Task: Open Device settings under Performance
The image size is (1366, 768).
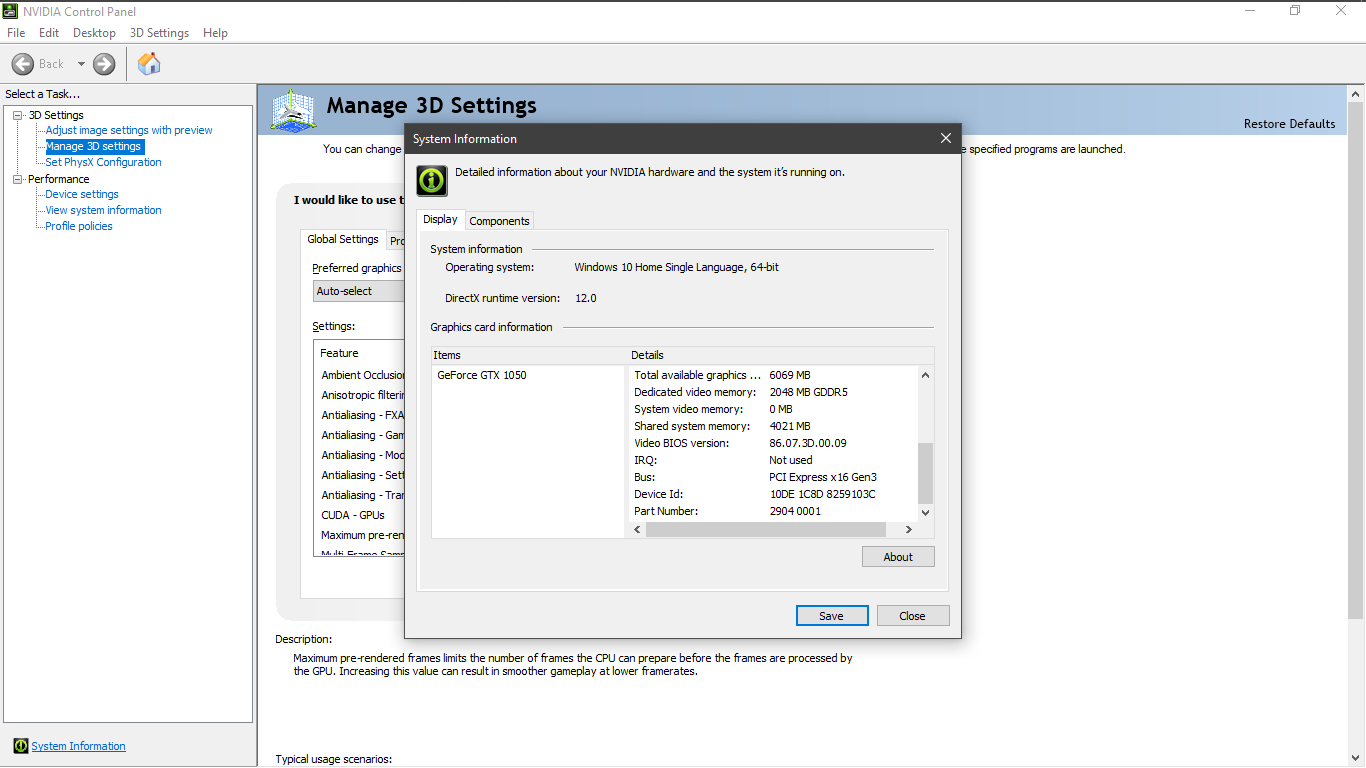Action: point(82,194)
